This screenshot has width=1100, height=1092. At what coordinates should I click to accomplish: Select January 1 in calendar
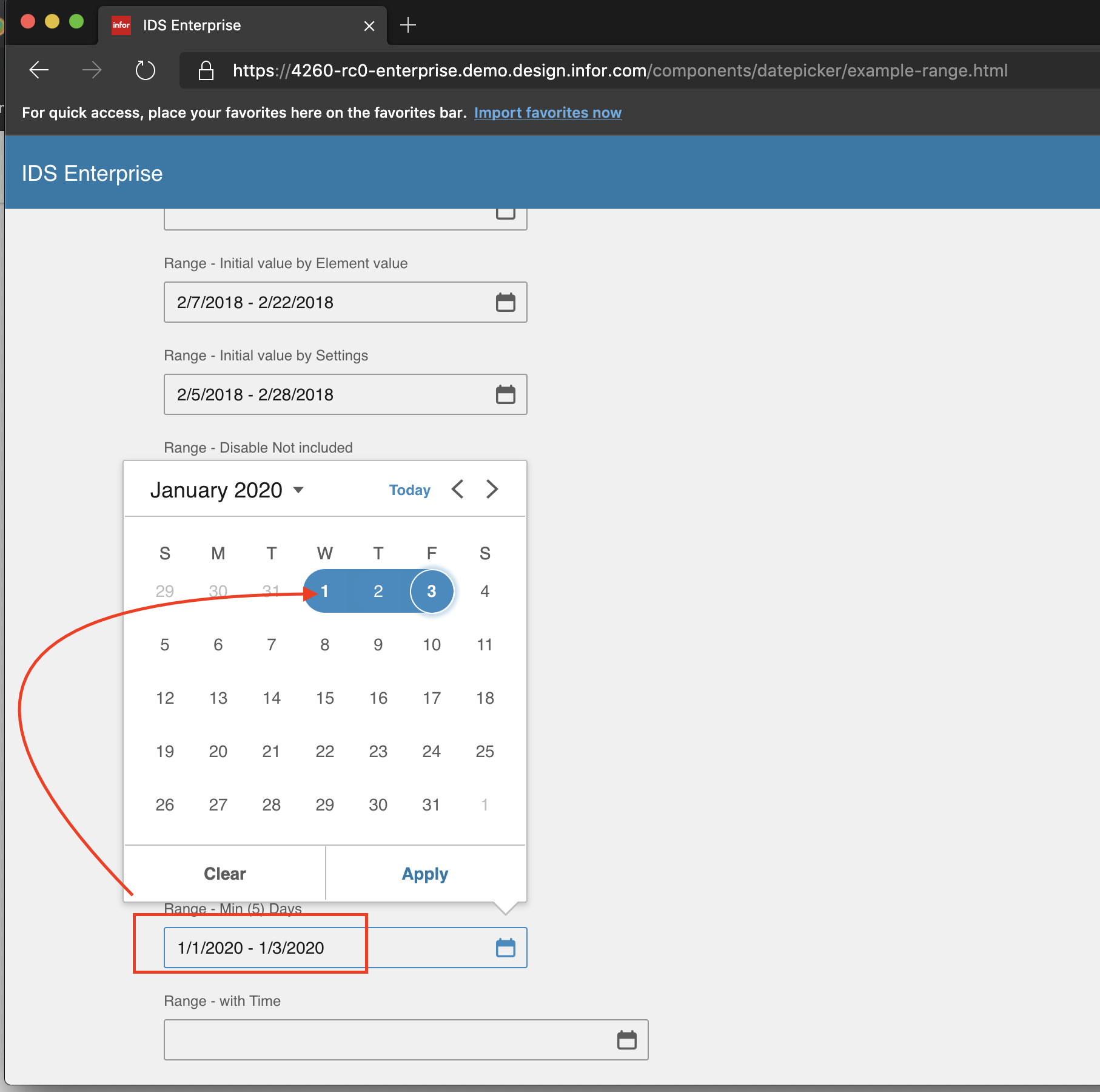click(325, 591)
